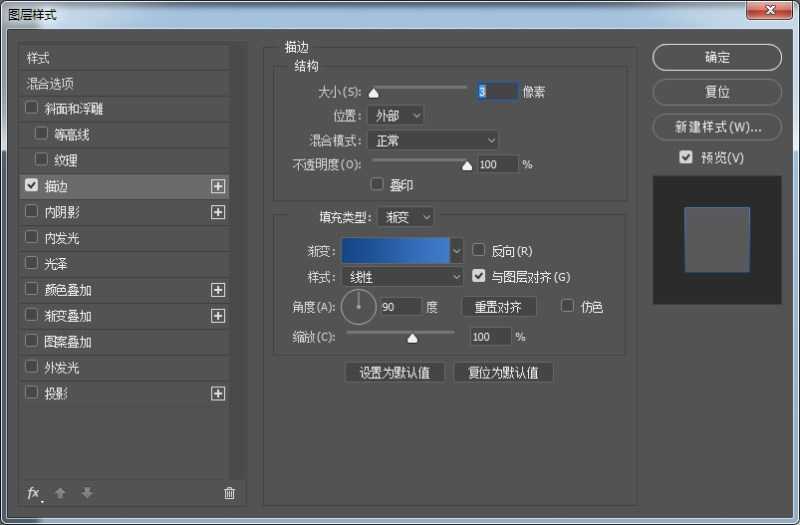
Task: Click the 新建样式(W)... button
Action: [717, 127]
